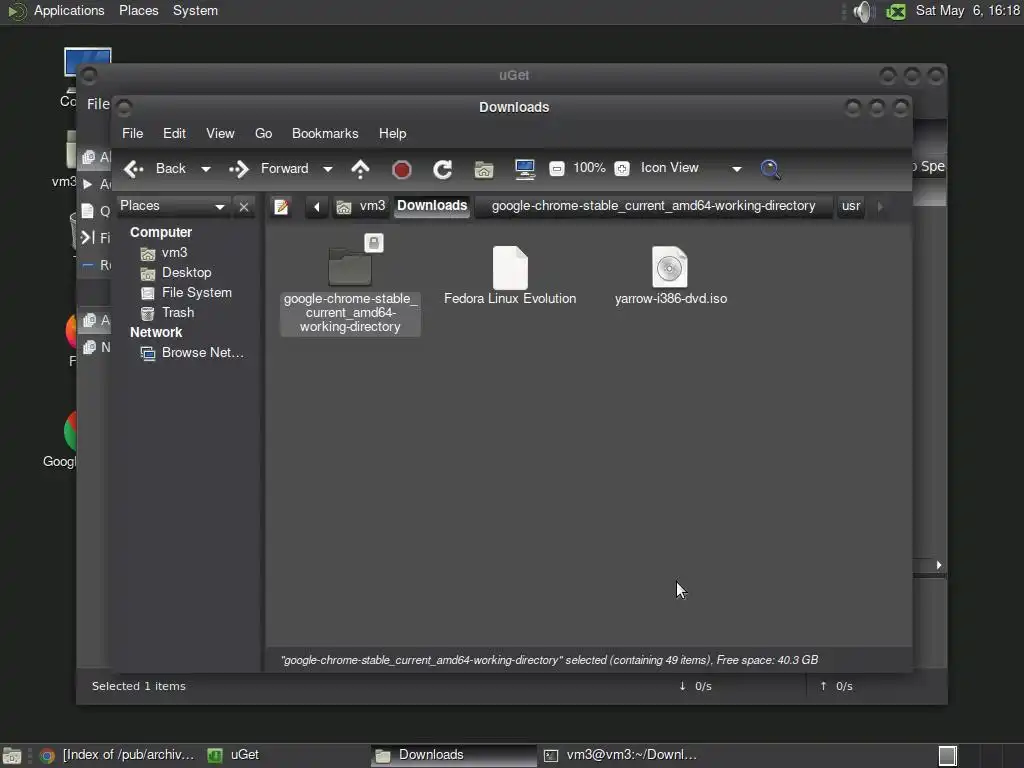Click the Fedora Linux Evolution file name label
The image size is (1024, 768).
(510, 299)
